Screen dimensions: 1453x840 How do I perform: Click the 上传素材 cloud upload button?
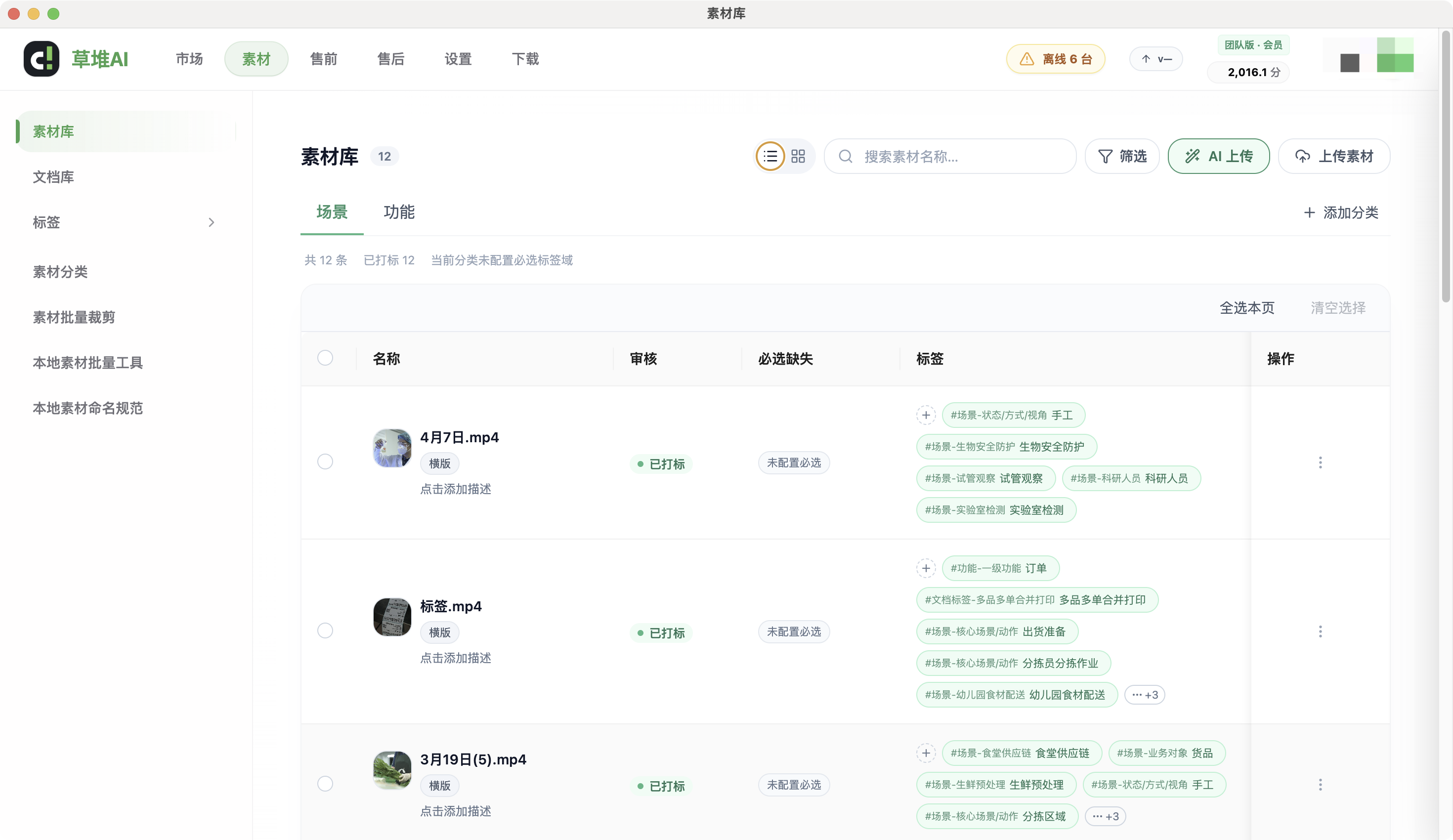[1334, 156]
